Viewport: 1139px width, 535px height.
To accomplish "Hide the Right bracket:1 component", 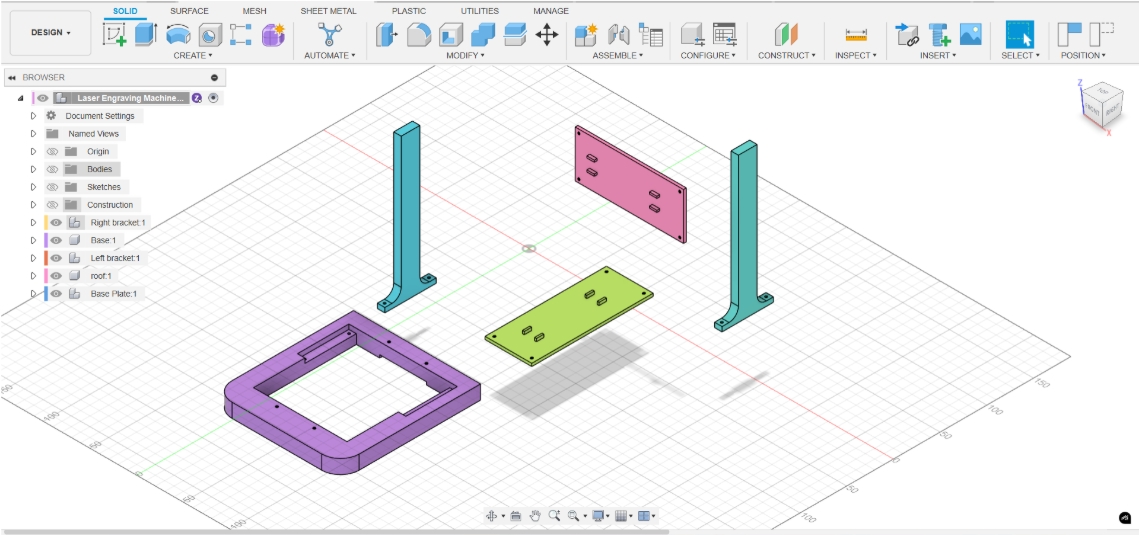I will [x=56, y=223].
